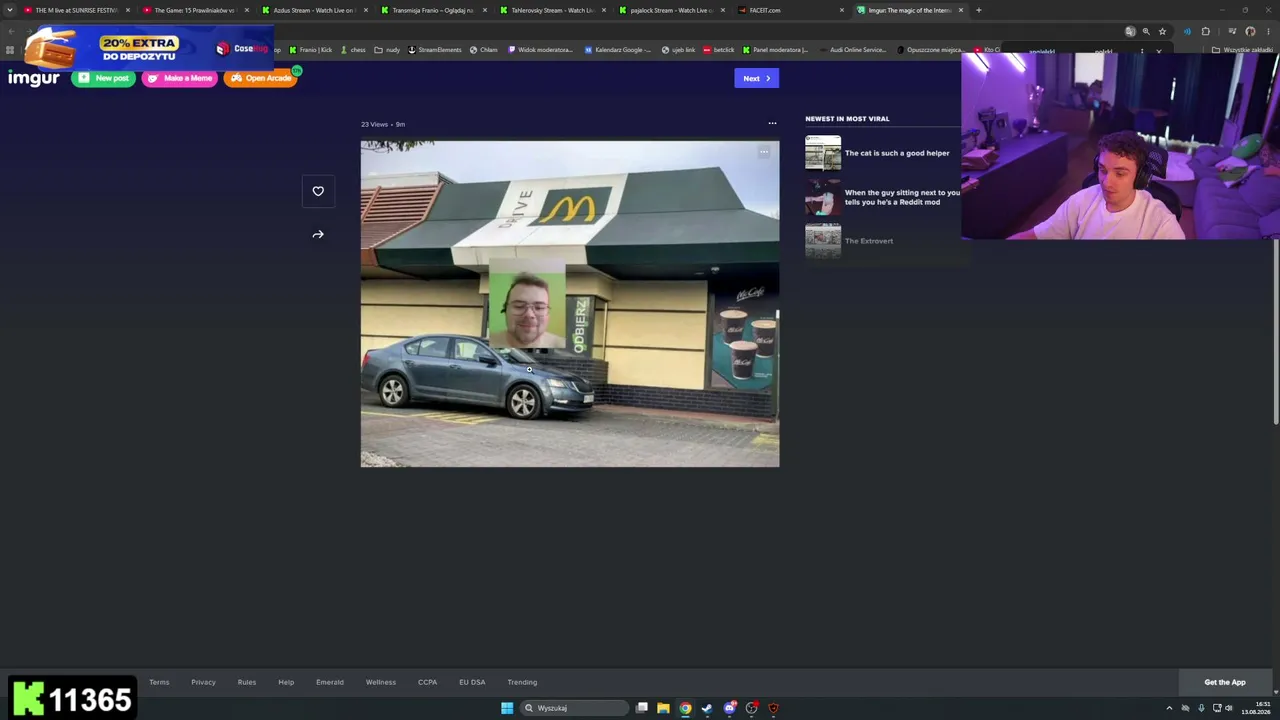This screenshot has height=720, width=1280.
Task: Open the Panel moderatora bookmark
Action: pos(775,50)
